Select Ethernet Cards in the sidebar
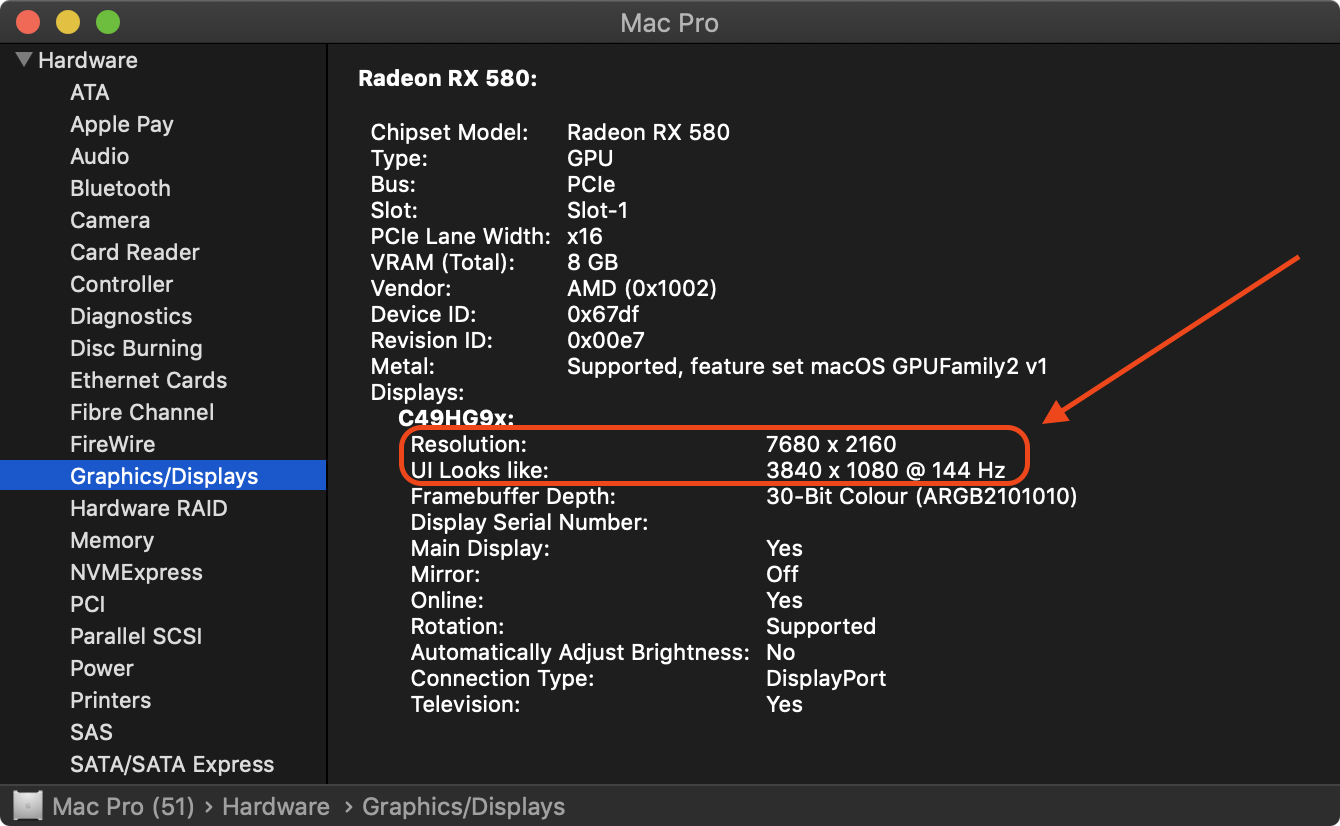The height and width of the screenshot is (826, 1340). (149, 380)
